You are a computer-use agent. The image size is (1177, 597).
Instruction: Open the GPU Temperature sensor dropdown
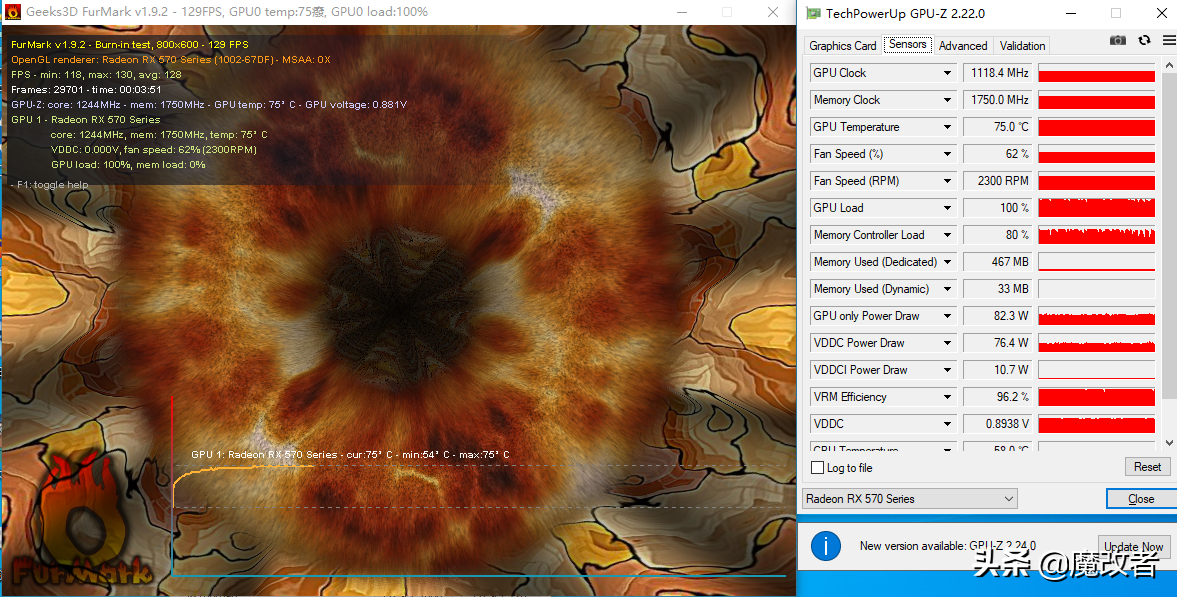tap(947, 127)
